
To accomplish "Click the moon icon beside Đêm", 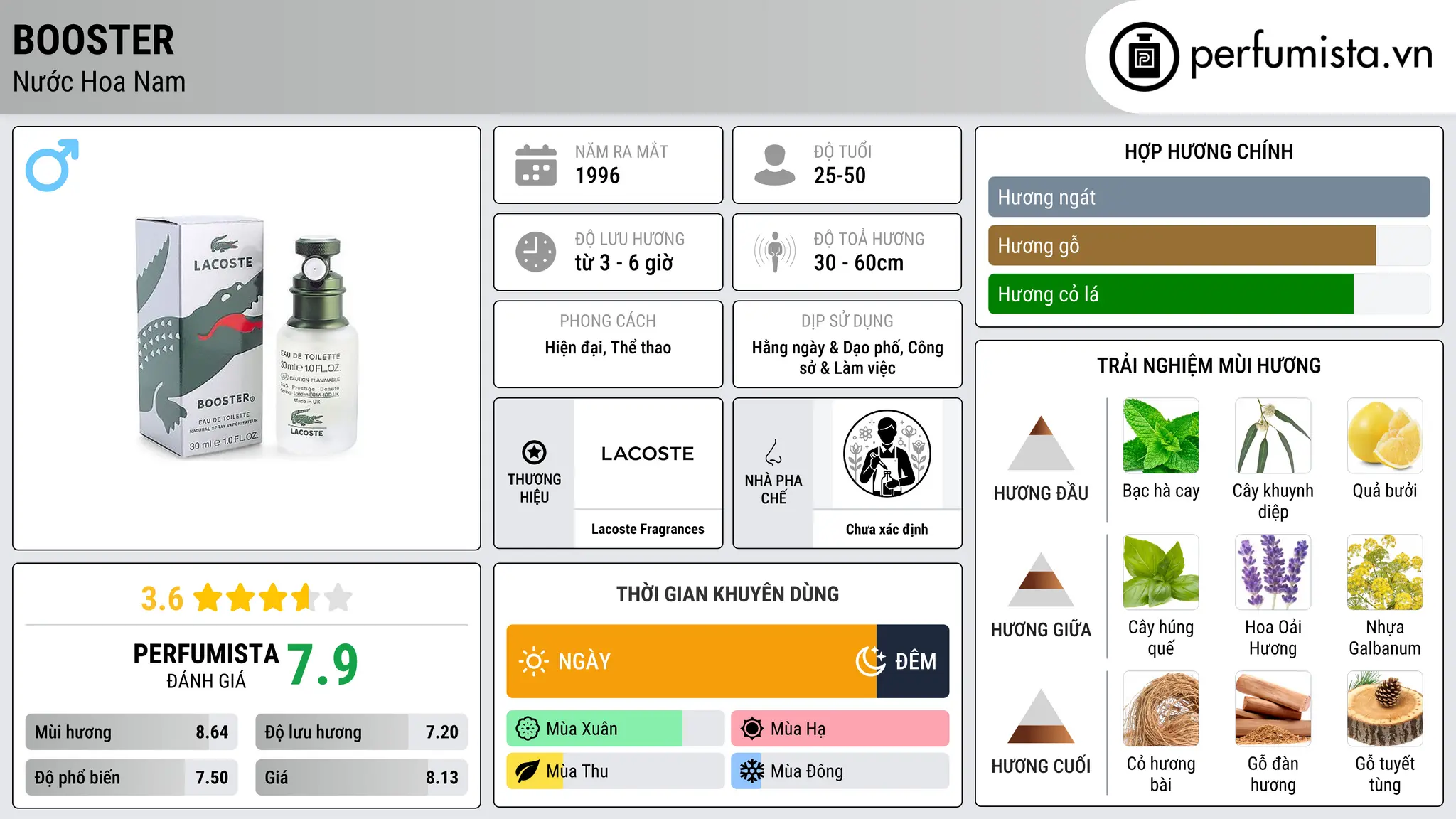I will pyautogui.click(x=871, y=661).
